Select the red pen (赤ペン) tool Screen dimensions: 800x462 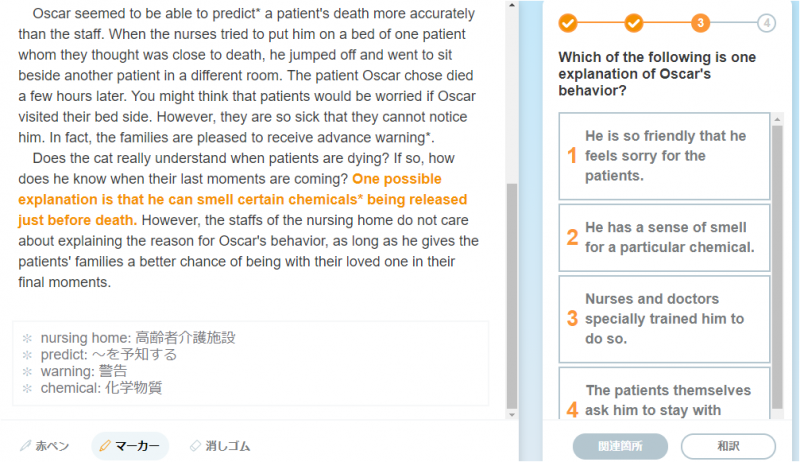tap(45, 446)
